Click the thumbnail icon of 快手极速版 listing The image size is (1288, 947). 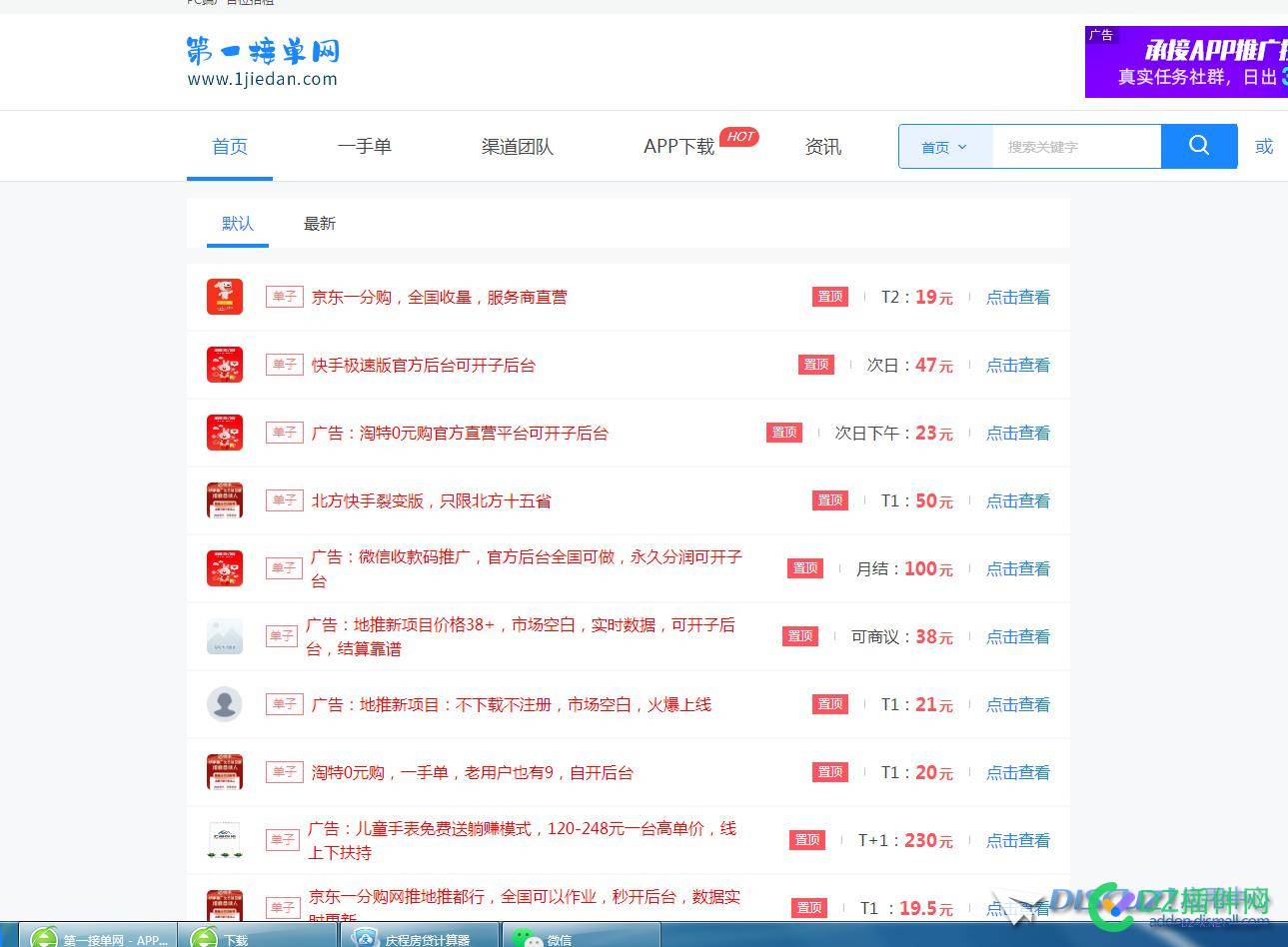pyautogui.click(x=225, y=365)
